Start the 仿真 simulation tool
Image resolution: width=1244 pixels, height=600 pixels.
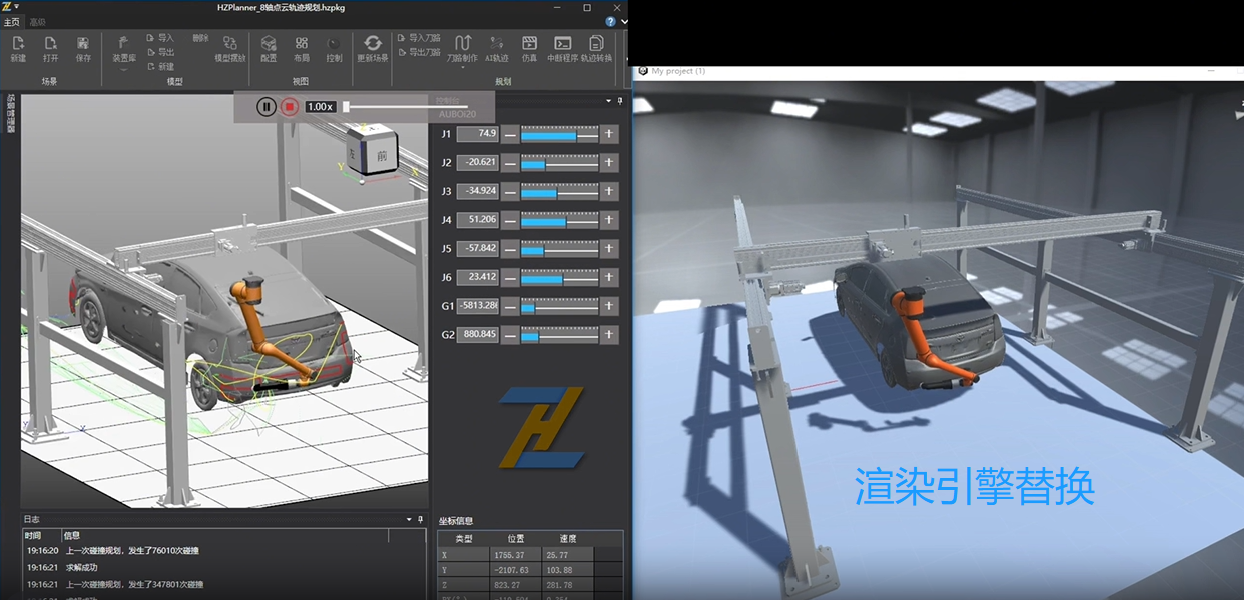[x=529, y=48]
